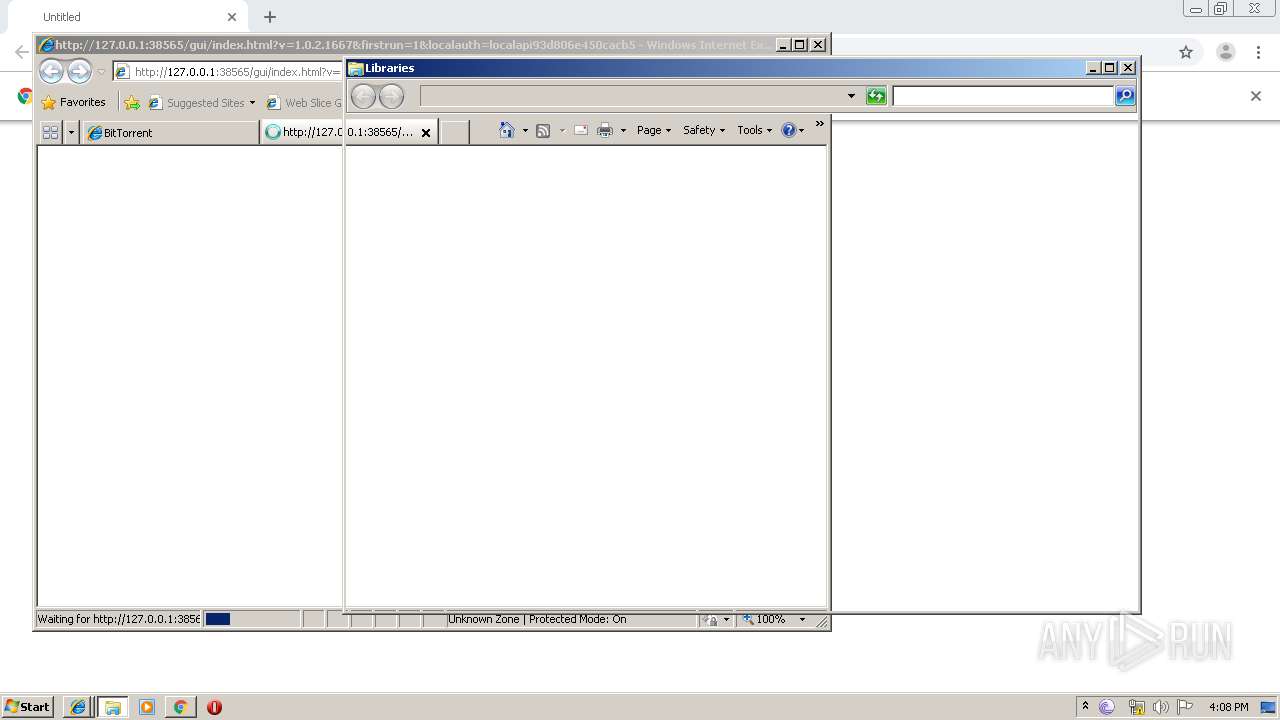1280x720 pixels.
Task: Click the Libraries address bar field
Action: pyautogui.click(x=633, y=96)
